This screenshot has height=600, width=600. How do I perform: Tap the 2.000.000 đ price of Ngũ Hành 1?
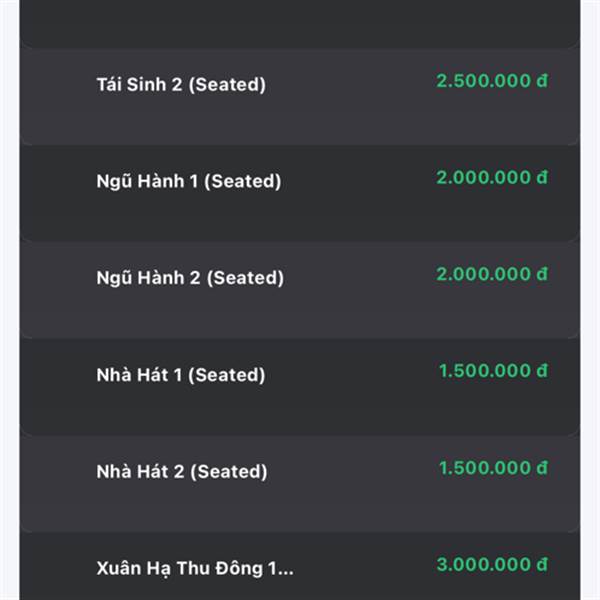click(492, 178)
